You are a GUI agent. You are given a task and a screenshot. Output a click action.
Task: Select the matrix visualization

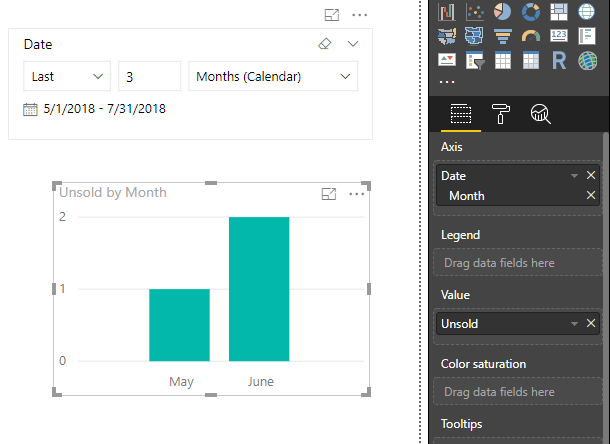(x=531, y=61)
